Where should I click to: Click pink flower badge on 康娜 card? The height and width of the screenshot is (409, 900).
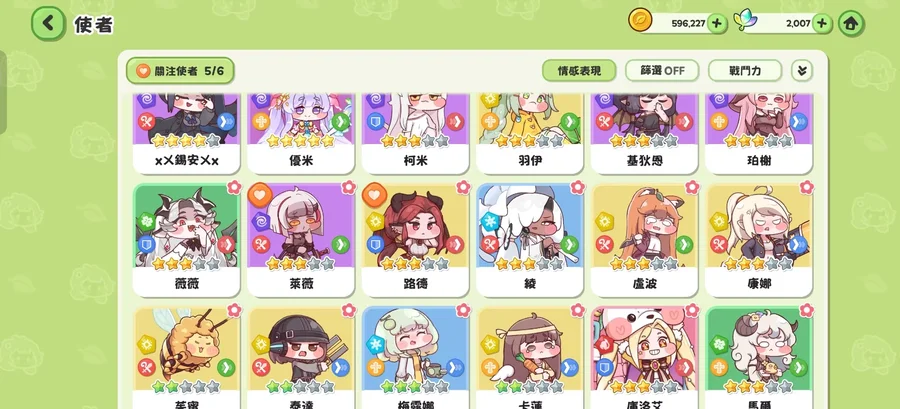[x=806, y=187]
